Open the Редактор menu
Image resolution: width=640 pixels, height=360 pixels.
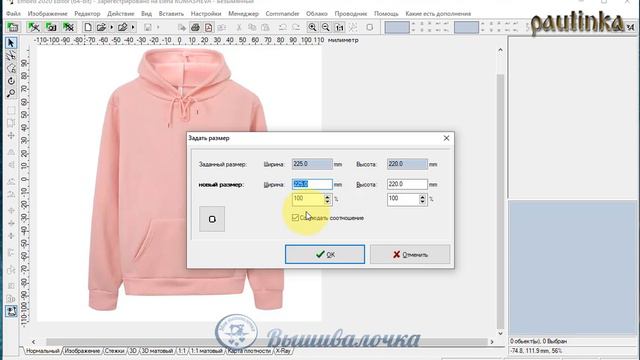(x=87, y=13)
